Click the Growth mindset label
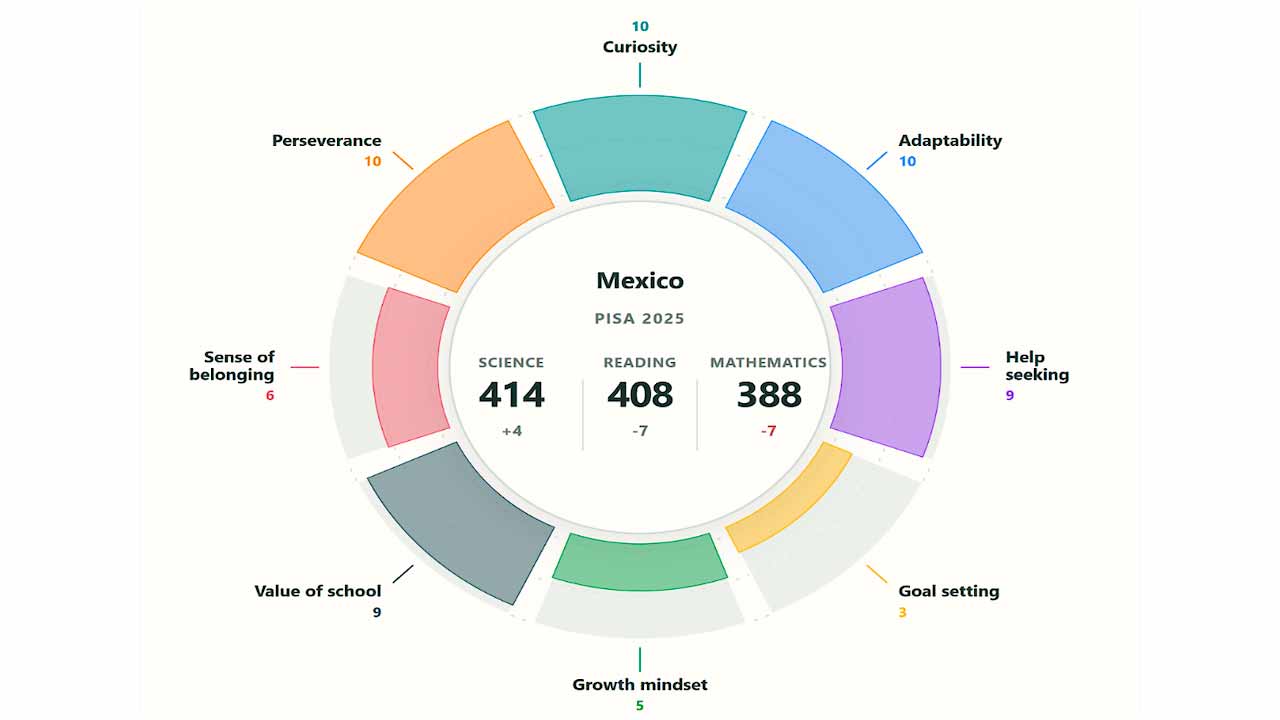 click(x=640, y=685)
